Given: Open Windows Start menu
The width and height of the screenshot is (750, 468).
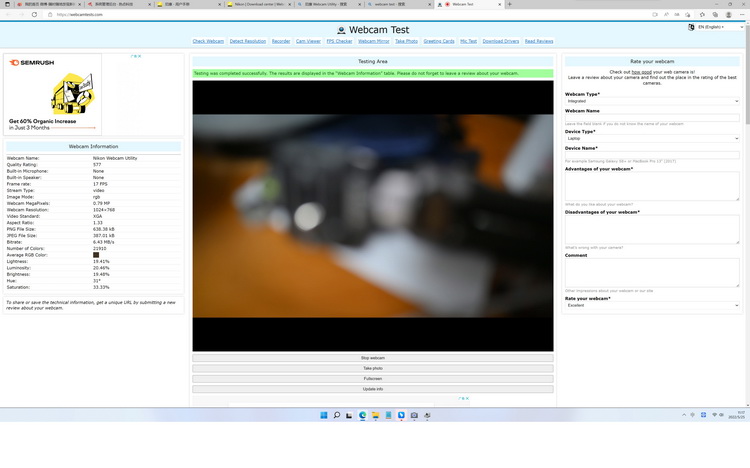Looking at the screenshot, I should [x=324, y=415].
